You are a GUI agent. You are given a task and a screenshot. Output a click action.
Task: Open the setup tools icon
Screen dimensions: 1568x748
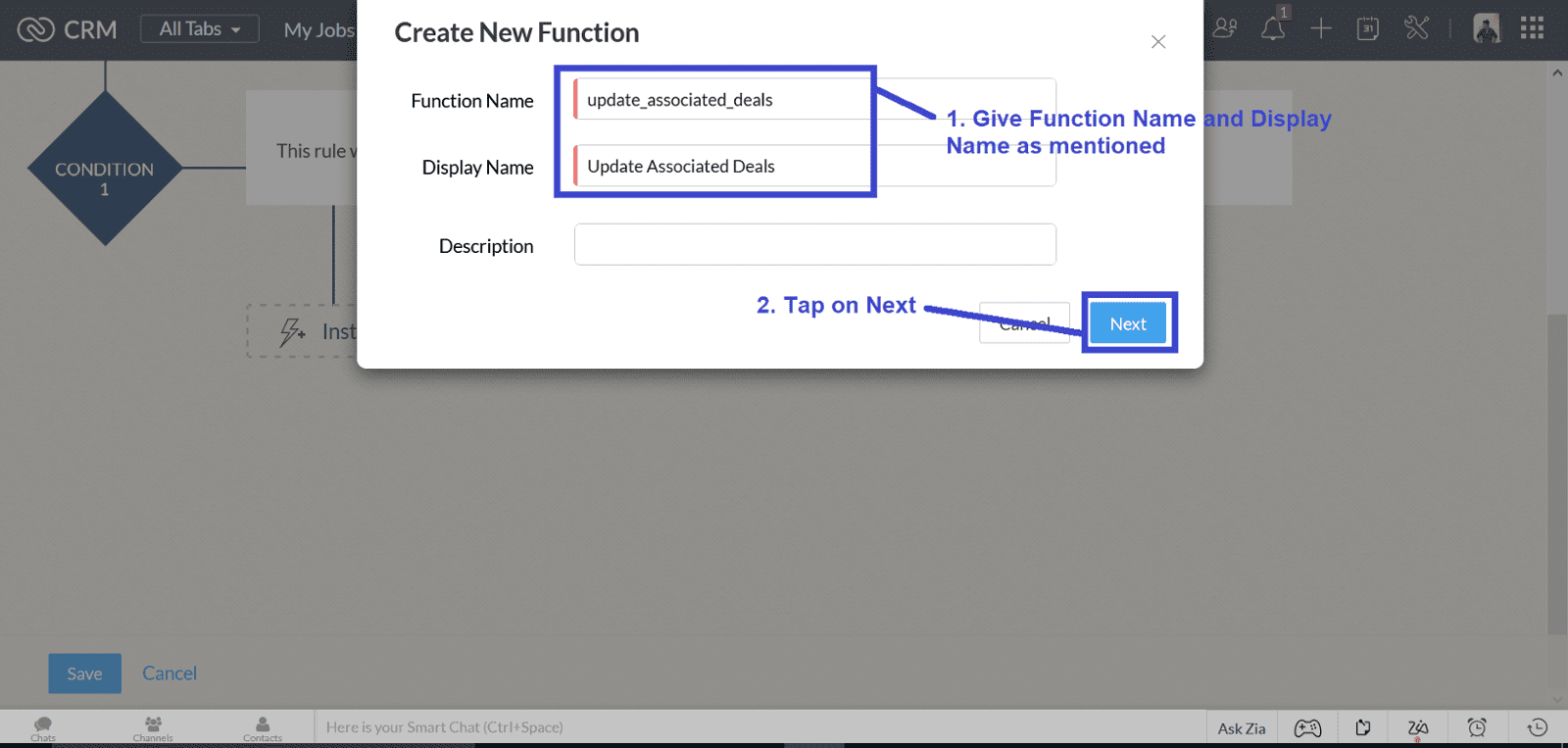1416,28
